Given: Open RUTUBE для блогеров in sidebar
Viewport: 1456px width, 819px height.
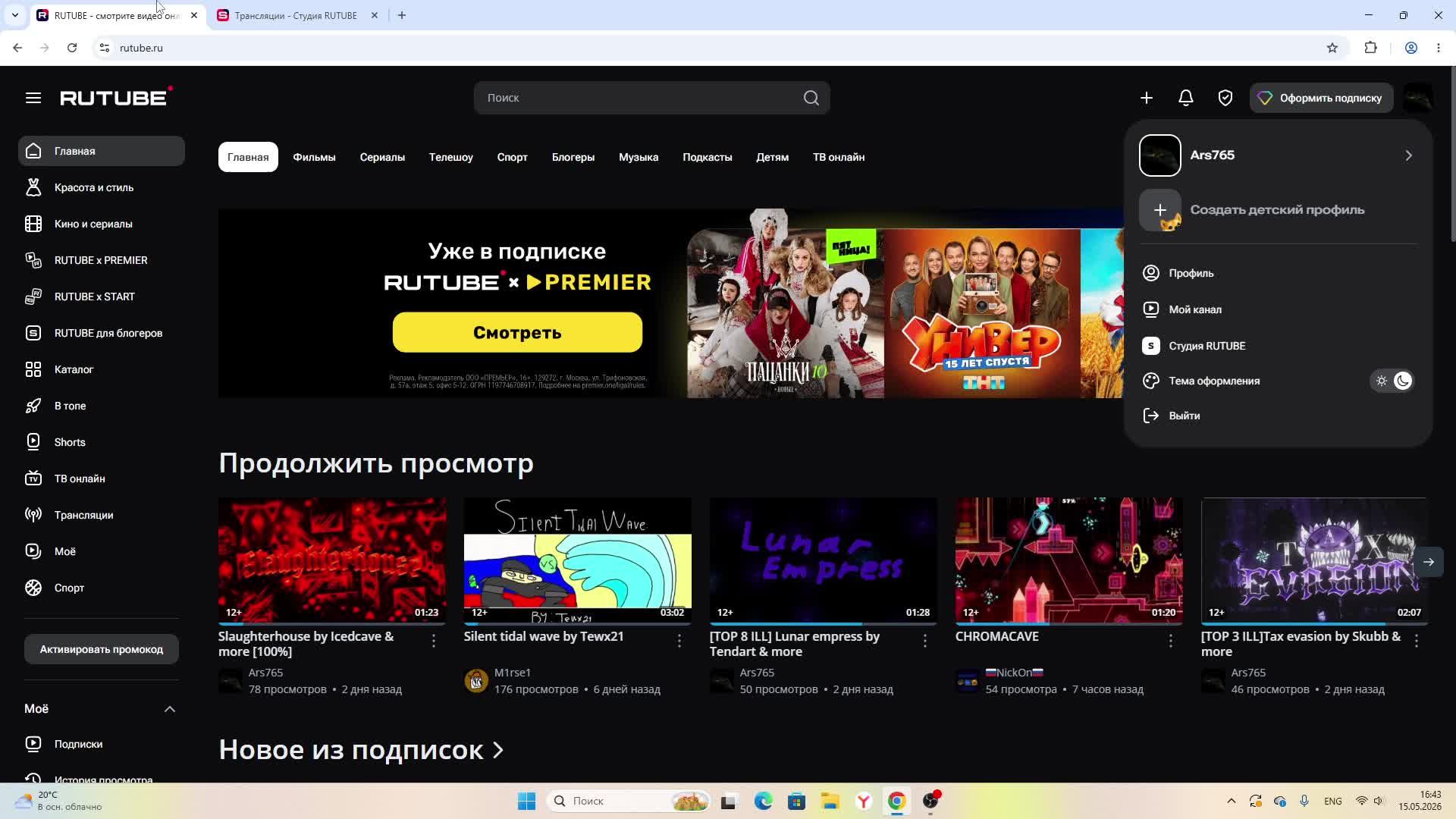Looking at the screenshot, I should 102,333.
